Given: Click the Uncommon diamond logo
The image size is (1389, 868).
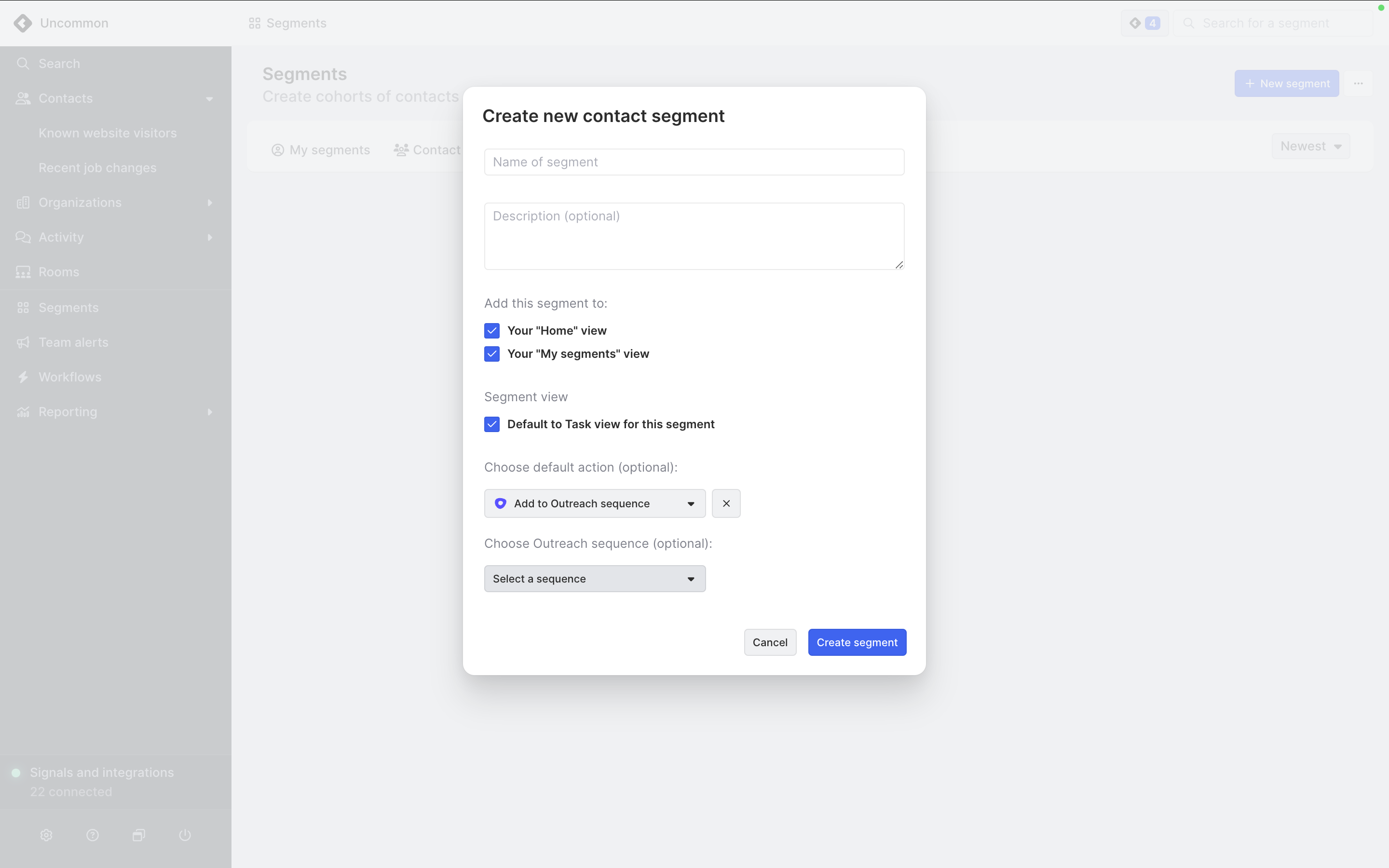Looking at the screenshot, I should click(23, 23).
